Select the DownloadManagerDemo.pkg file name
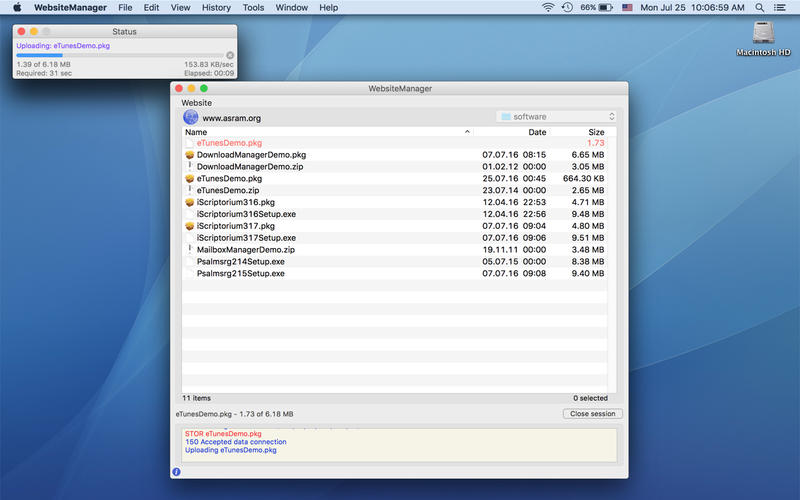This screenshot has height=500, width=800. click(x=252, y=155)
